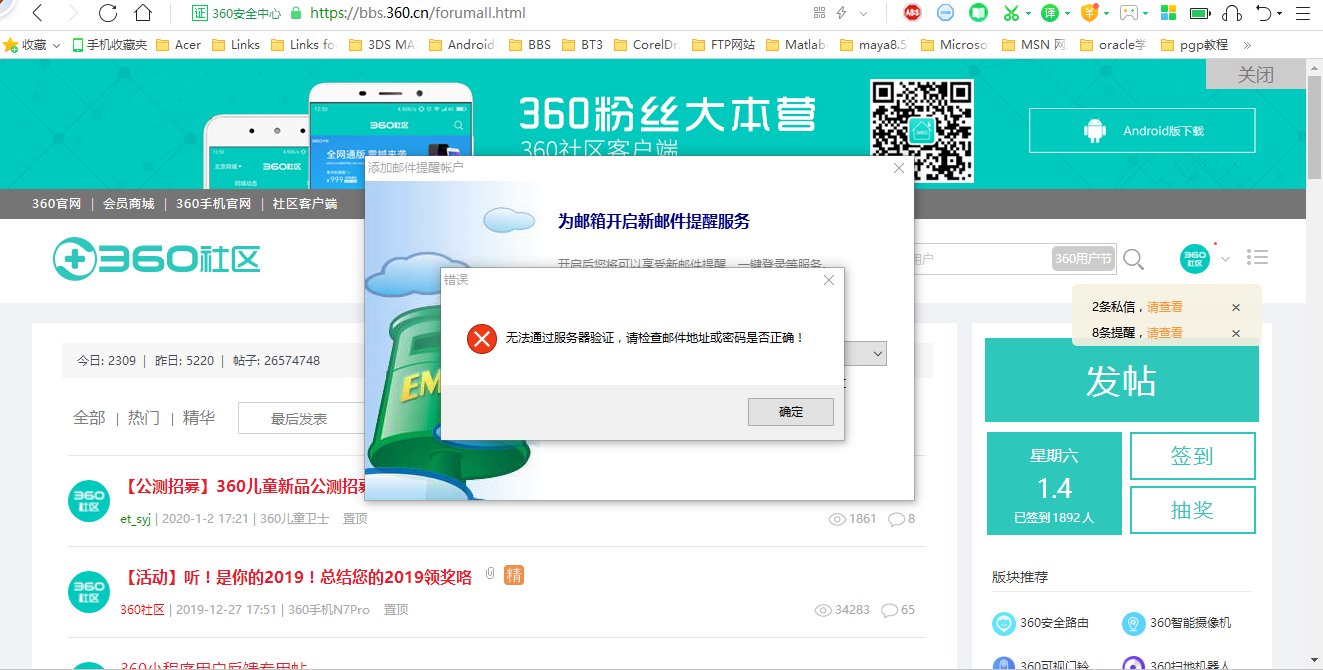
Task: Open the 手机收藏夹 bookmark
Action: pyautogui.click(x=110, y=45)
